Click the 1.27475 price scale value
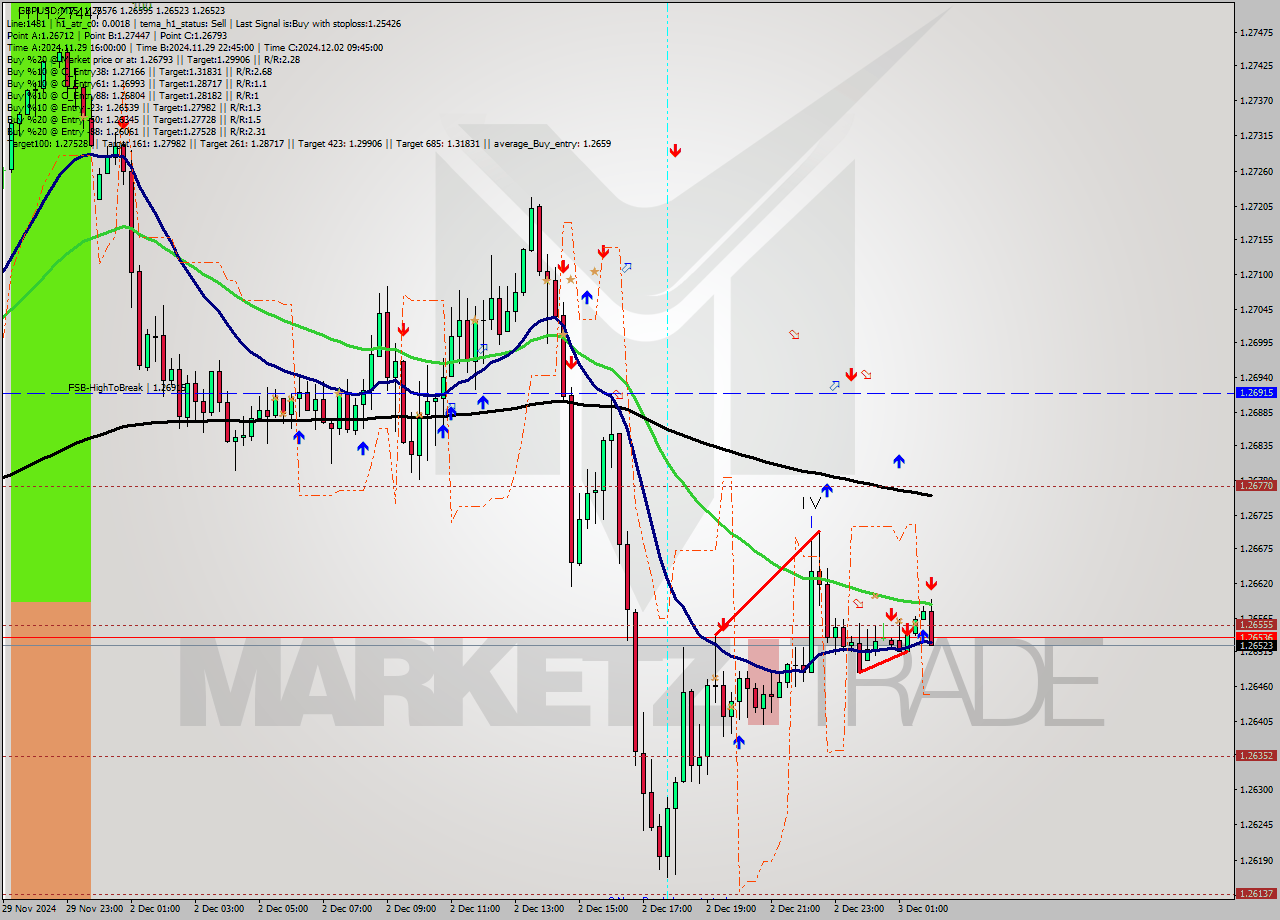Screen dimensions: 1280x920 coord(1256,33)
